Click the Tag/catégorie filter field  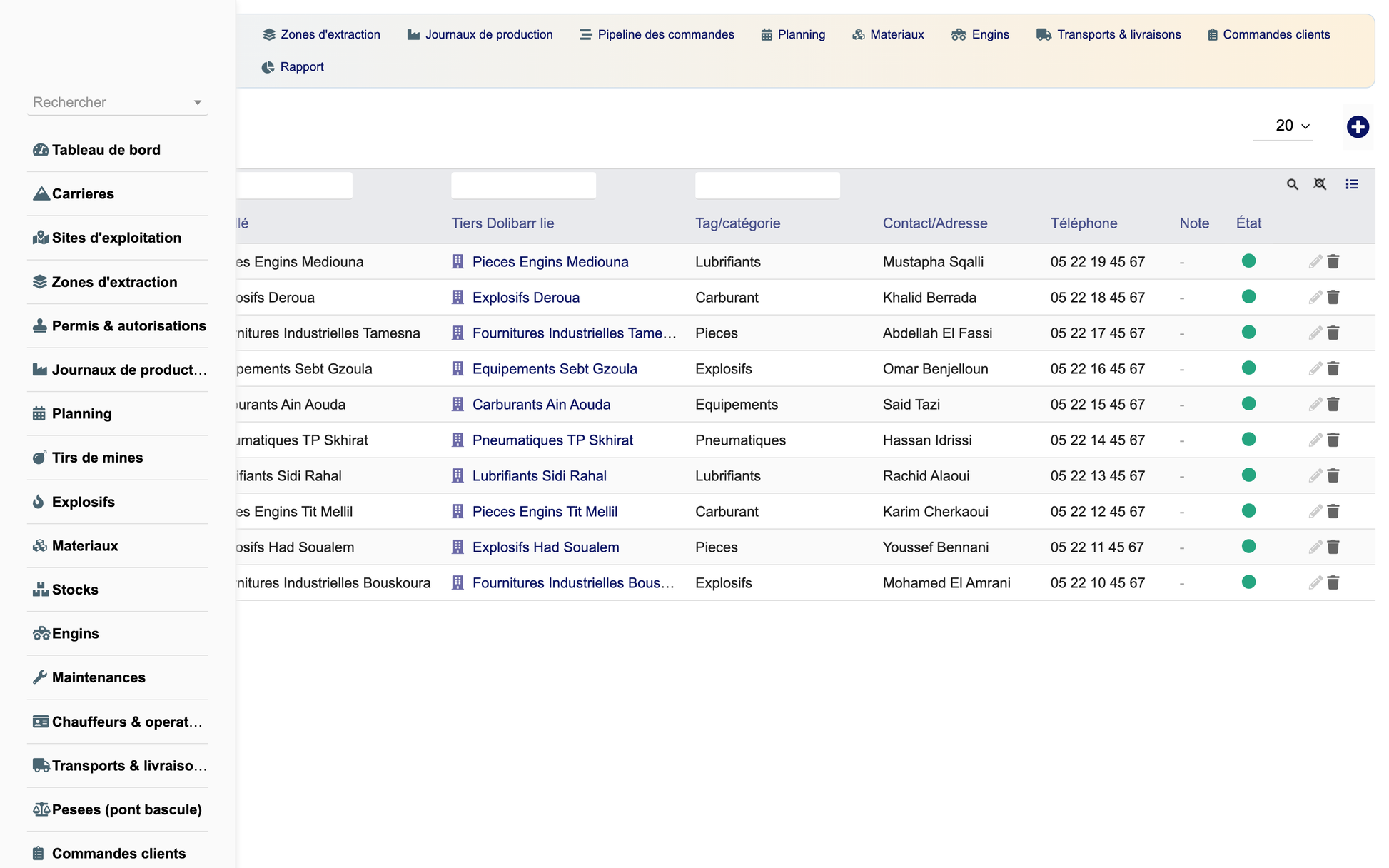[x=767, y=186]
